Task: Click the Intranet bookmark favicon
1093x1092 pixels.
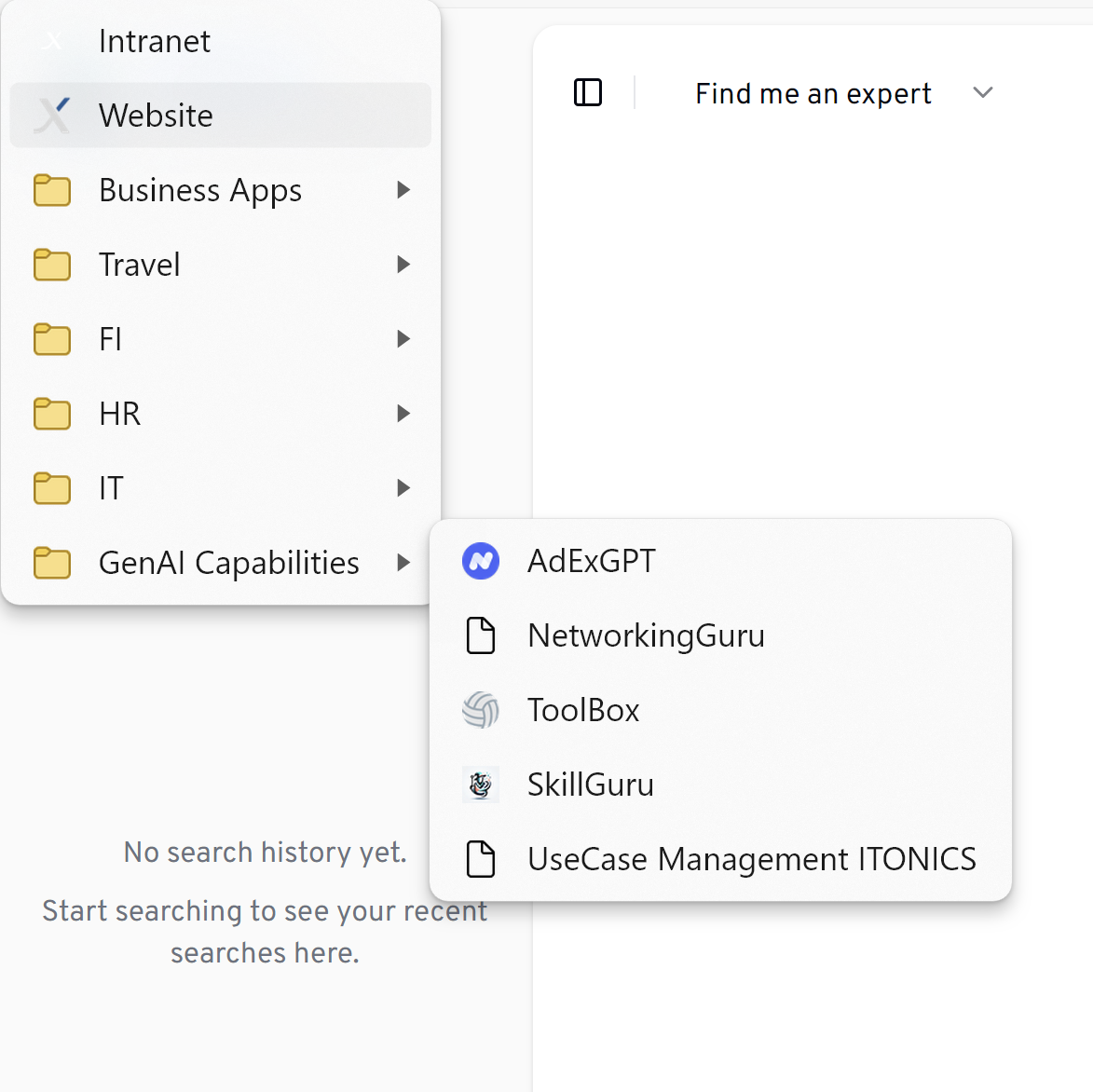Action: click(x=52, y=41)
